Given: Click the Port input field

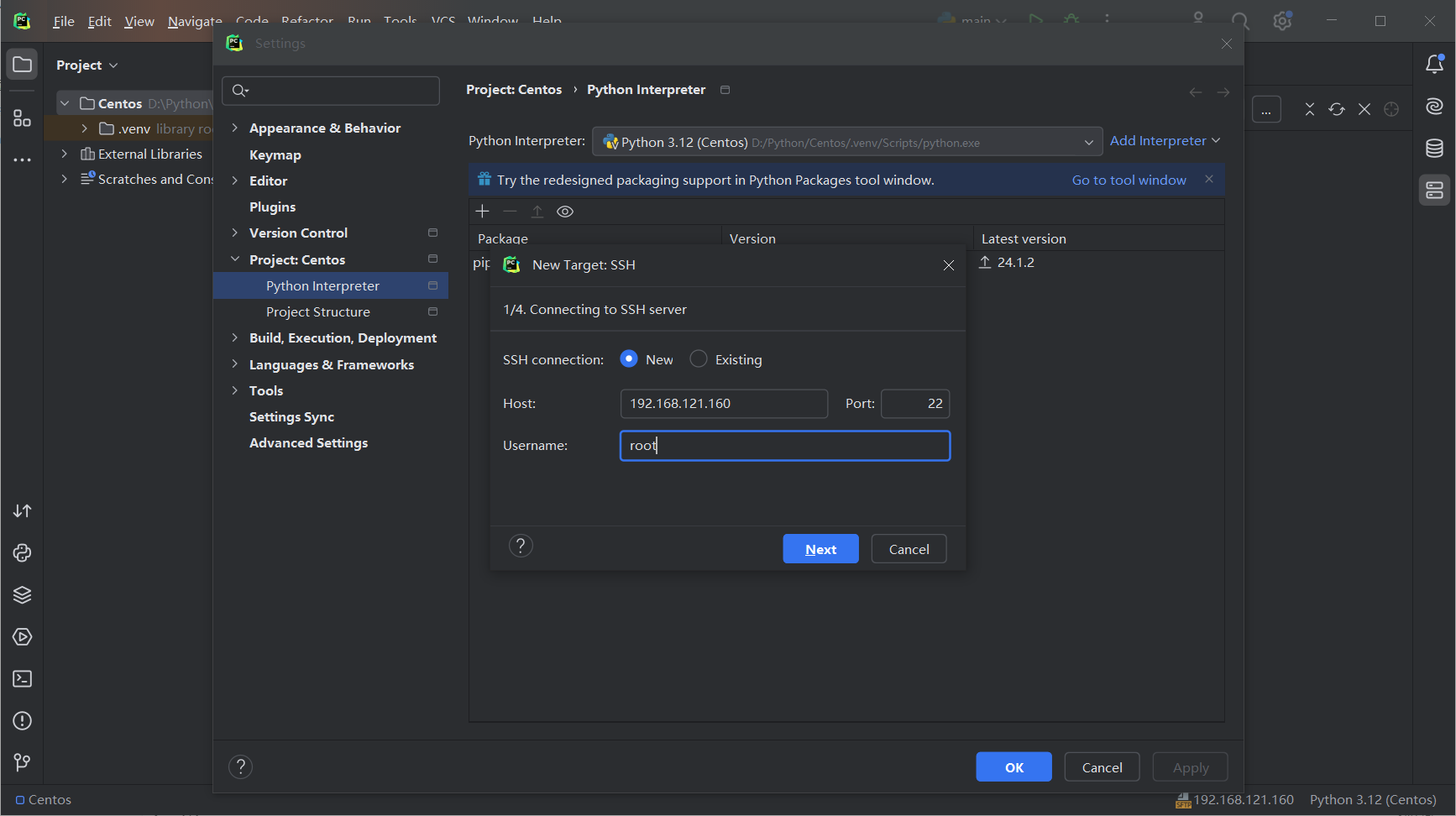Looking at the screenshot, I should (915, 404).
